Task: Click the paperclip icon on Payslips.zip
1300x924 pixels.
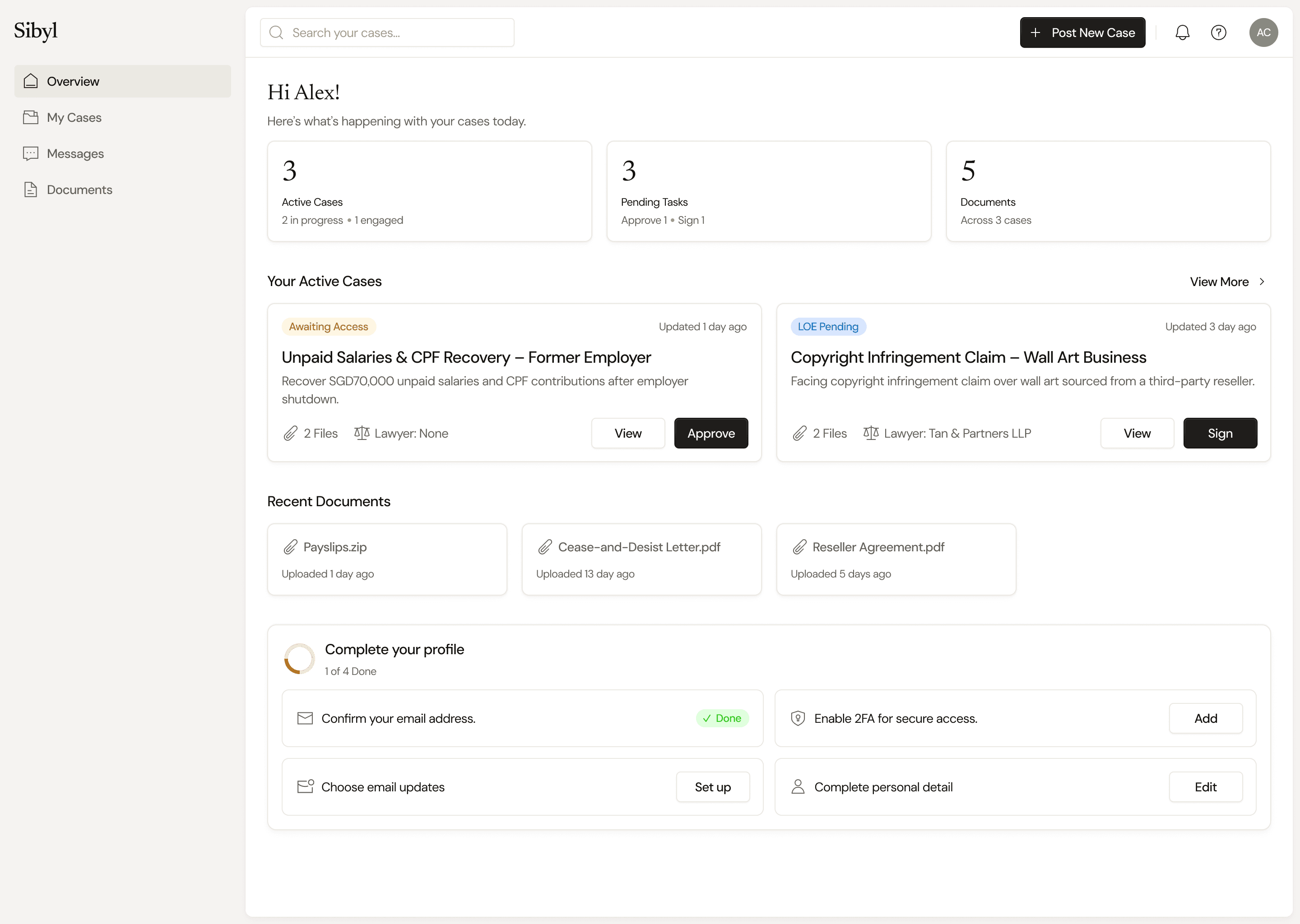Action: (290, 547)
